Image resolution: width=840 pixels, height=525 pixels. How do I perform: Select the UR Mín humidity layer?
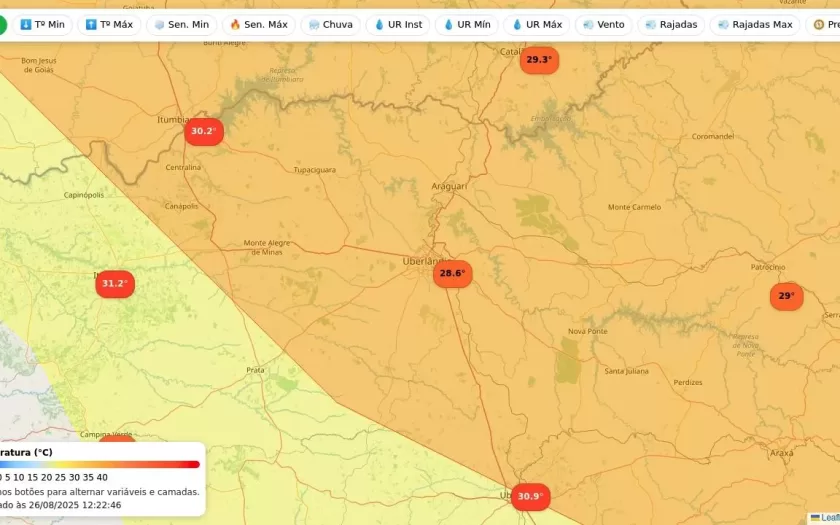coord(466,24)
